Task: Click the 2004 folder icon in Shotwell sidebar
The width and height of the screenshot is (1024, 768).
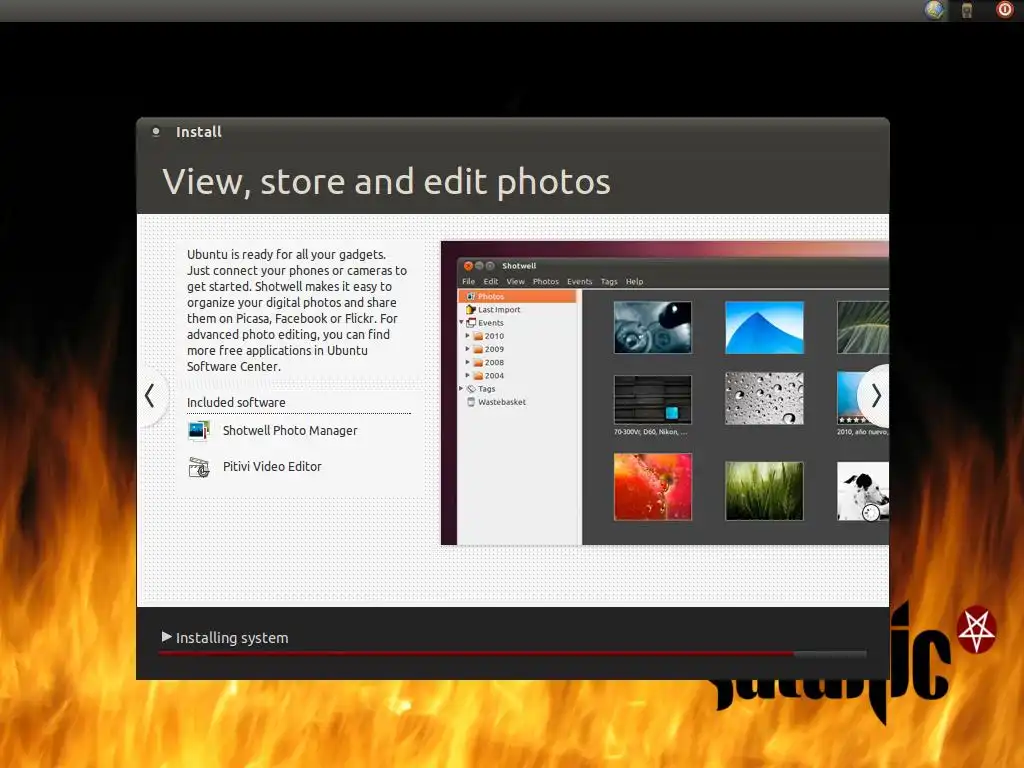Action: [x=478, y=376]
